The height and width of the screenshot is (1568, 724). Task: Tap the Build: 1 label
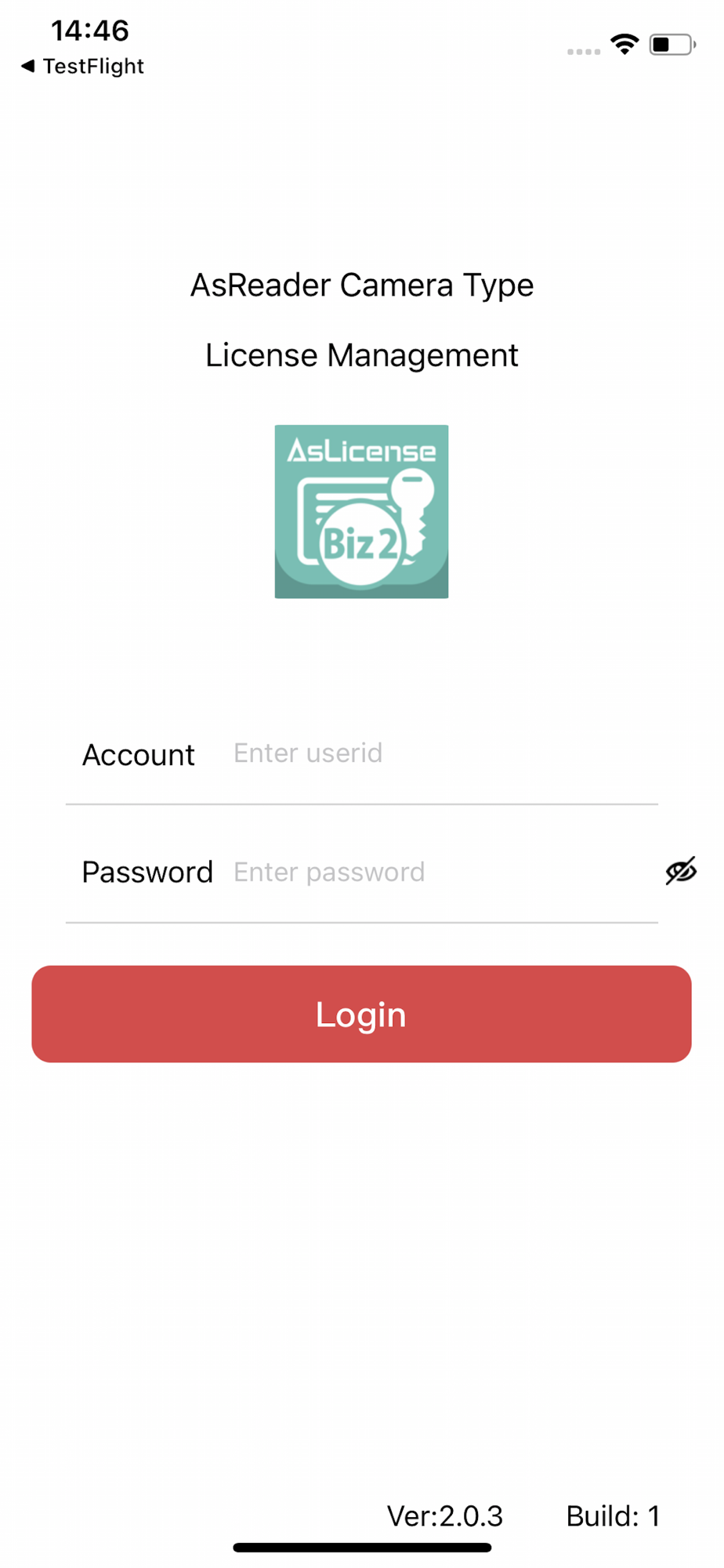(613, 1516)
